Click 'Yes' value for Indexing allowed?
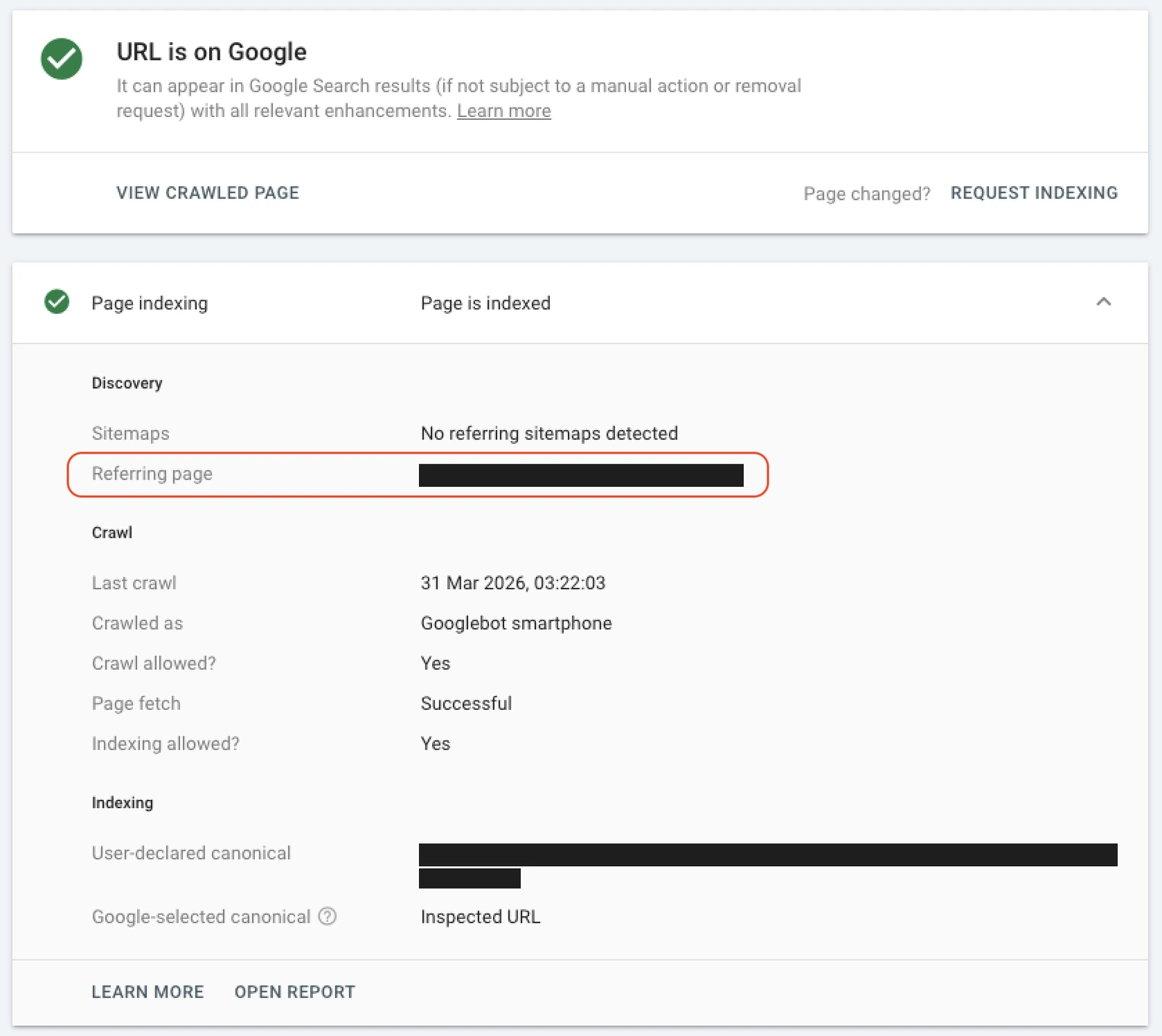Screen dimensions: 1162x1036 click(x=435, y=744)
